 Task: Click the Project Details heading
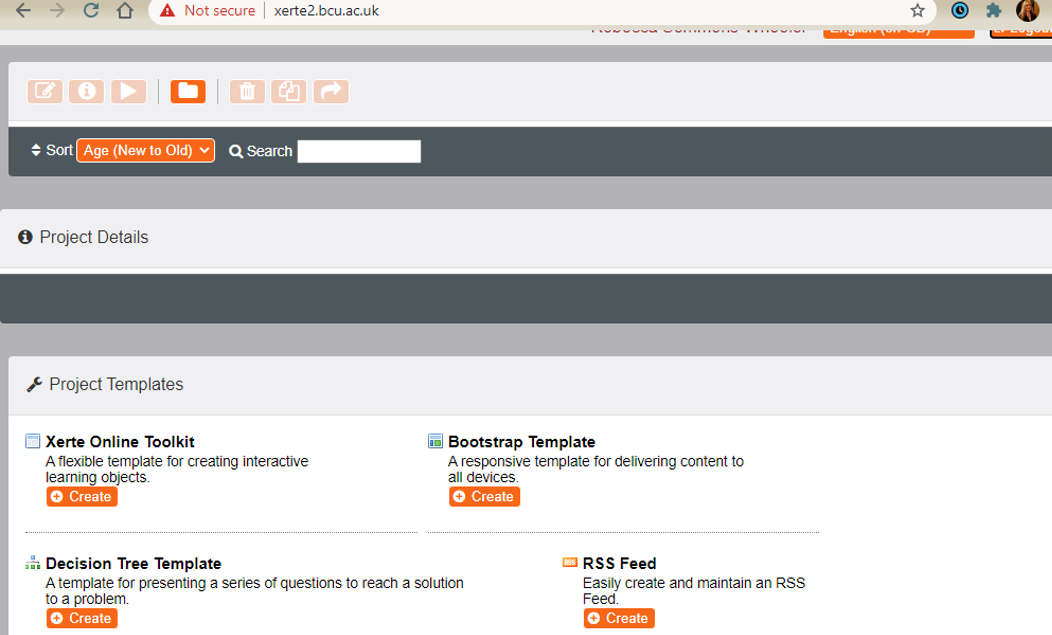tap(94, 237)
